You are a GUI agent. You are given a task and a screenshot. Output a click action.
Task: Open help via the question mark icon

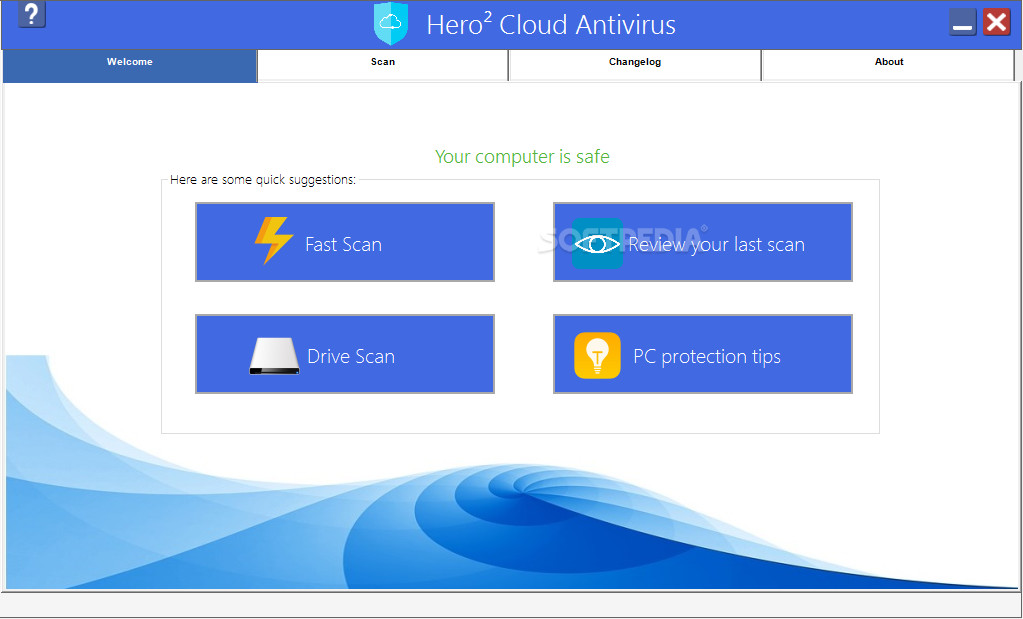point(32,14)
